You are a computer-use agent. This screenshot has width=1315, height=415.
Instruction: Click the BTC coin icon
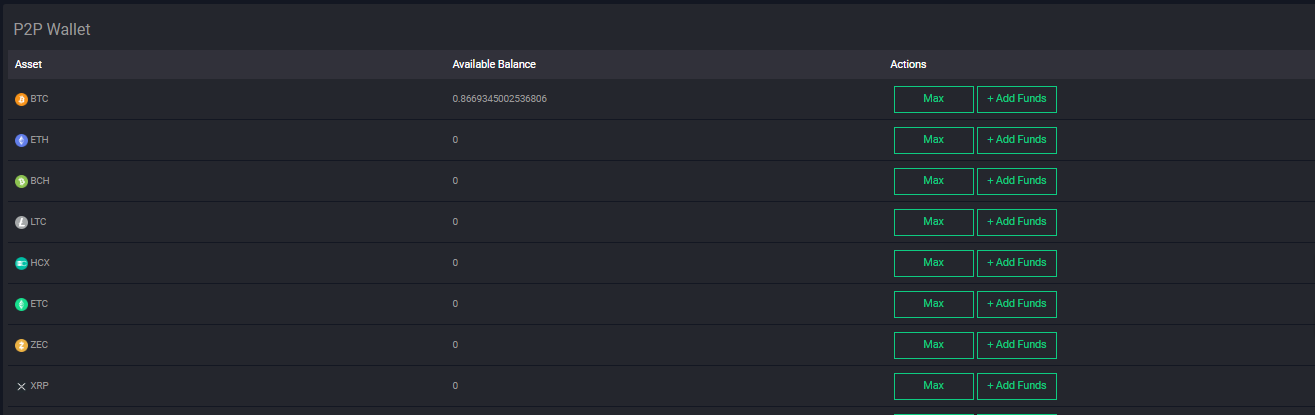click(x=21, y=100)
